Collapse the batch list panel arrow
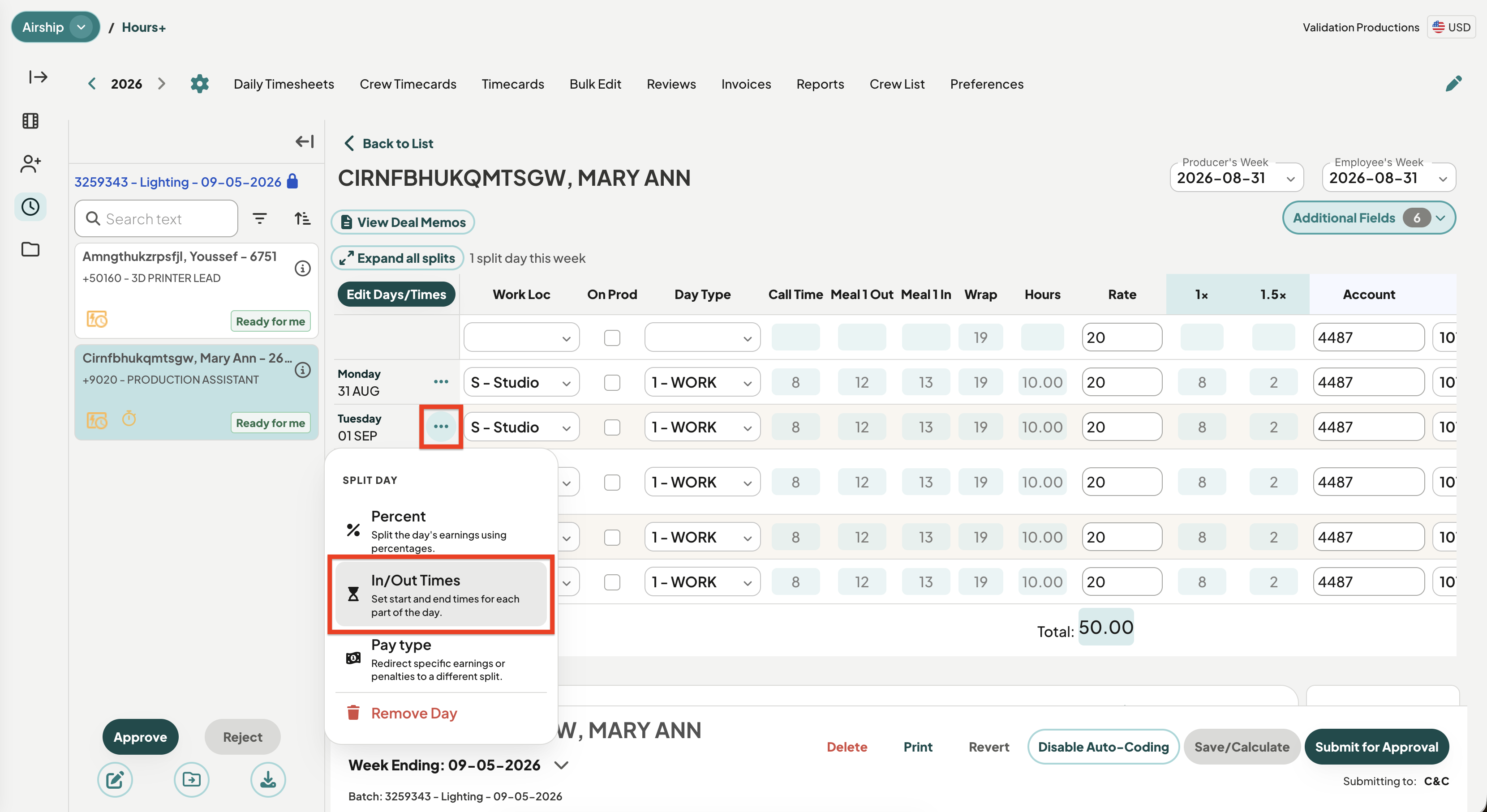The width and height of the screenshot is (1487, 812). (x=305, y=141)
